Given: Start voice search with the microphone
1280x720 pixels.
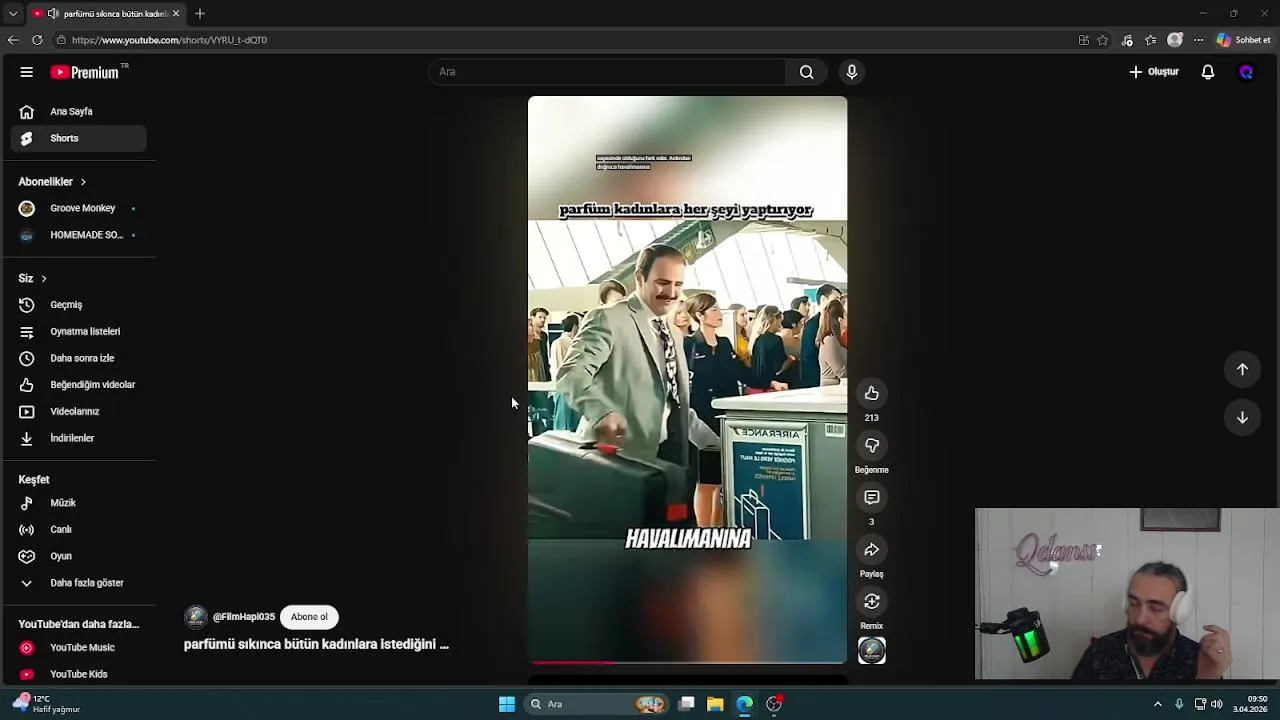Looking at the screenshot, I should click(x=852, y=72).
